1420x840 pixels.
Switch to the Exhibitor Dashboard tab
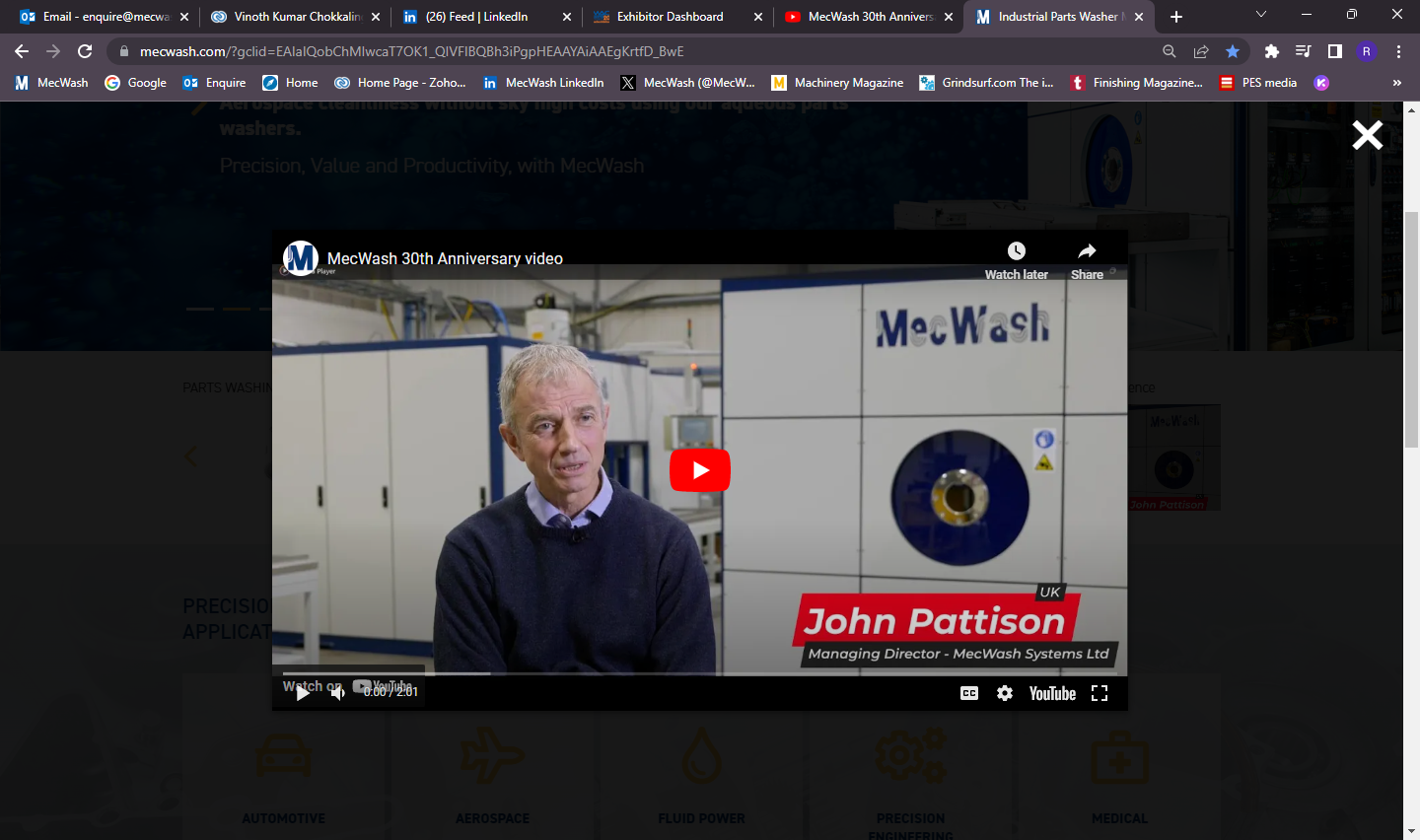670,17
